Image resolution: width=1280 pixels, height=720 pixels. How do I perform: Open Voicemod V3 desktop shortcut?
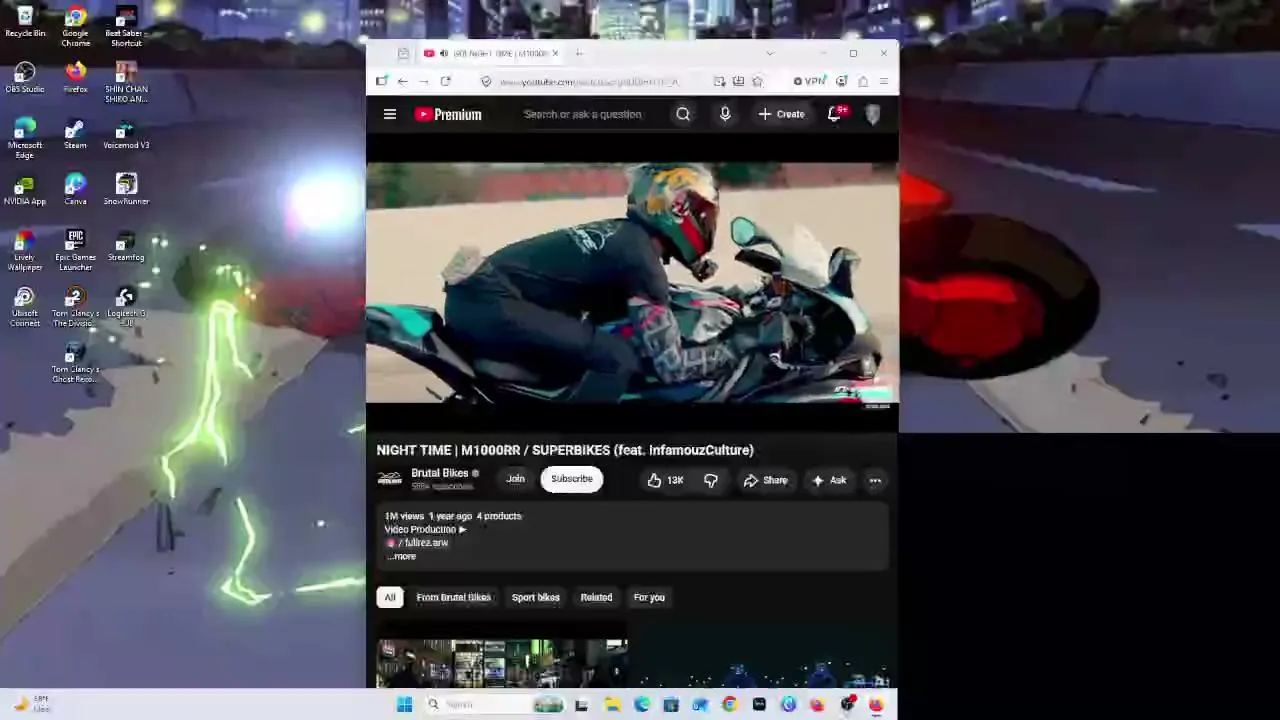[x=126, y=134]
